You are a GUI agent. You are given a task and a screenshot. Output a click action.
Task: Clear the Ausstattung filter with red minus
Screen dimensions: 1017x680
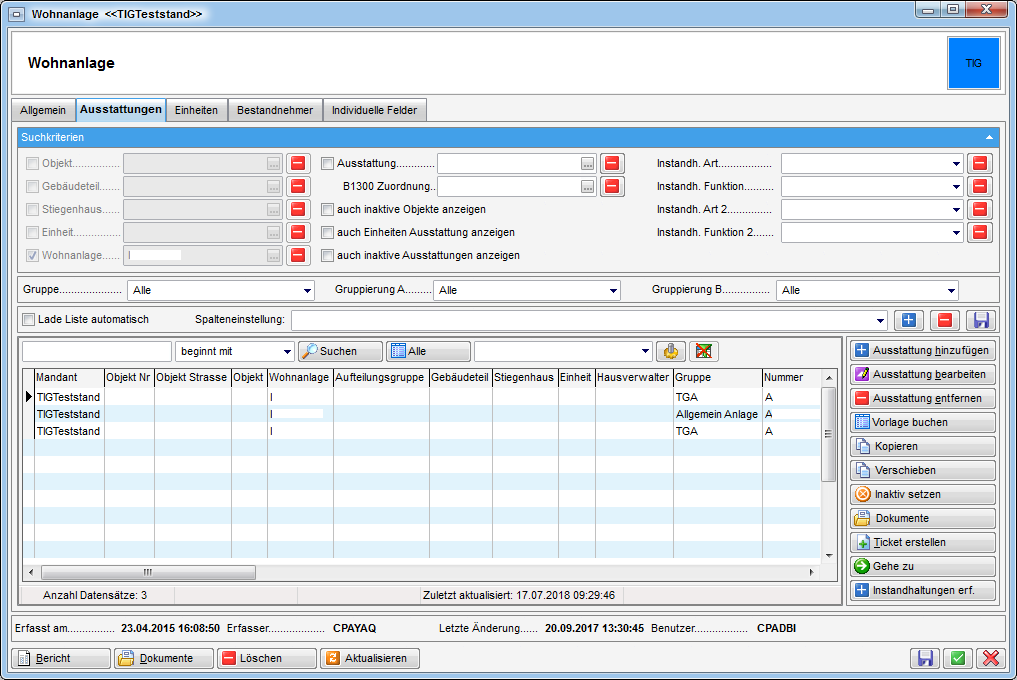(x=612, y=164)
